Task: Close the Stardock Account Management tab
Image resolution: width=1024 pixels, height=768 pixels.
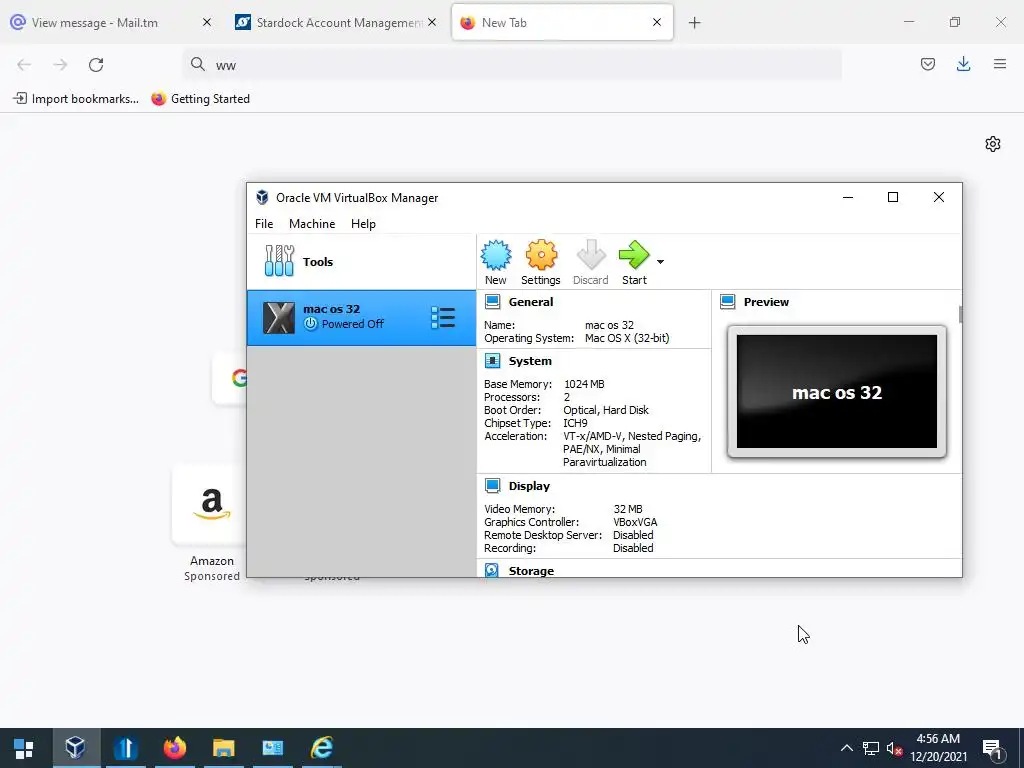Action: tap(432, 22)
